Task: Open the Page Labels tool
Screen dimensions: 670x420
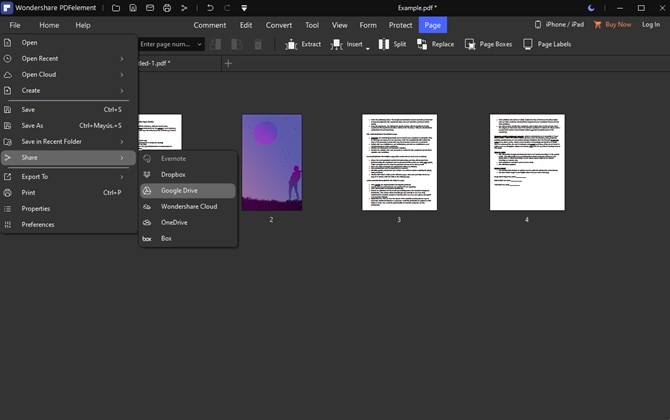Action: click(x=547, y=44)
